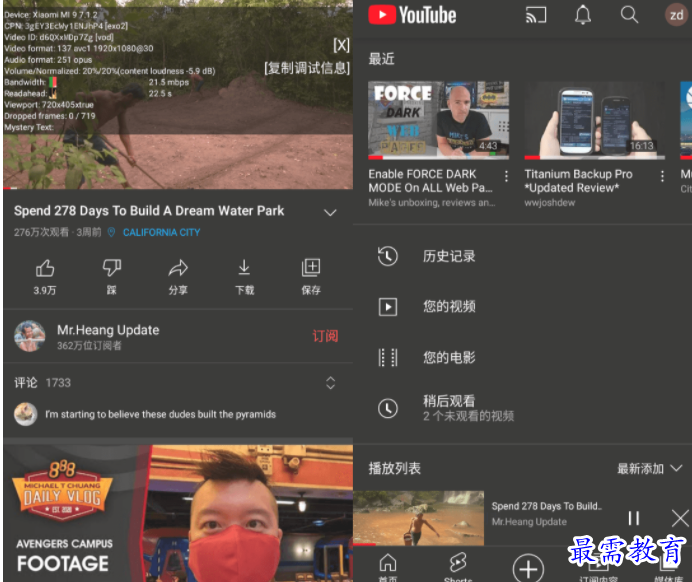
Task: Open more options for Titanium Backup Pro video
Action: pyautogui.click(x=662, y=176)
